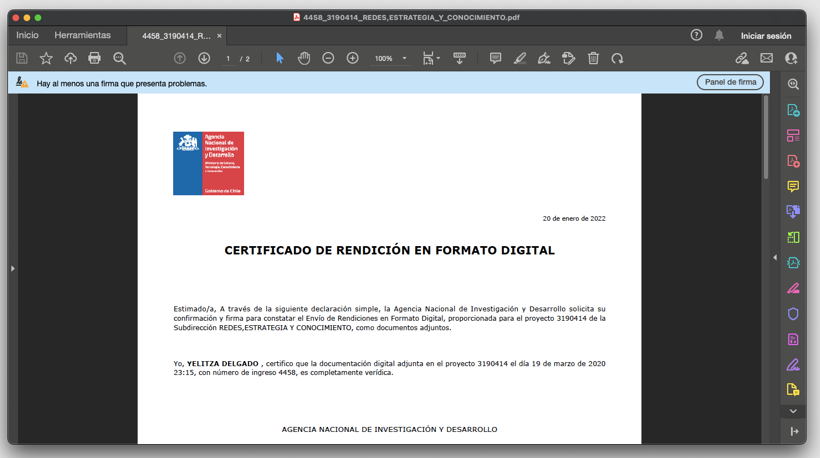Screen dimensions: 820x458
Task: Go to next page with down arrow
Action: click(204, 58)
